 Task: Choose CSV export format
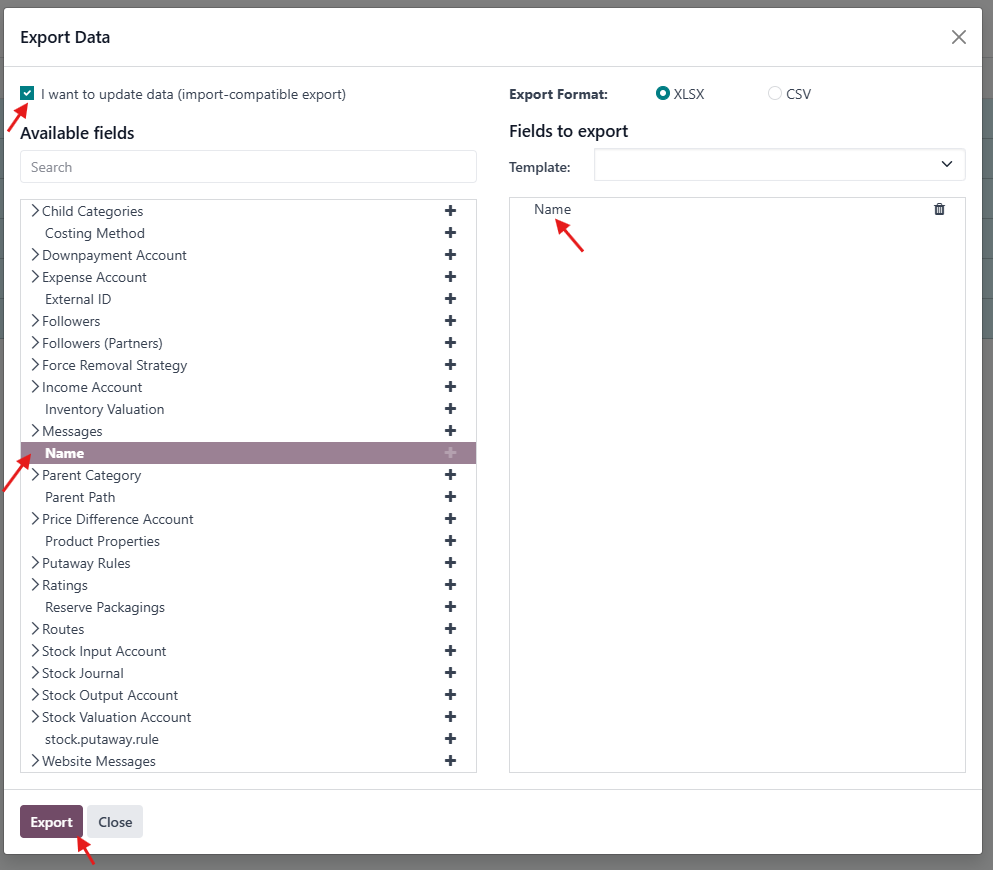(x=775, y=94)
